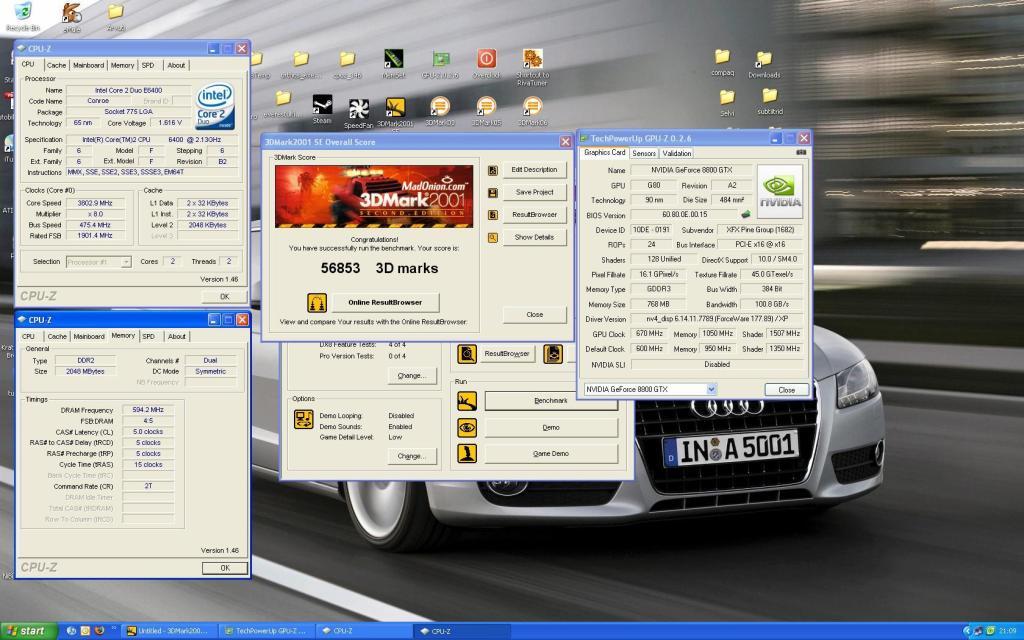
Task: Click the Online ResultBrowser yellow icon
Action: (x=317, y=302)
